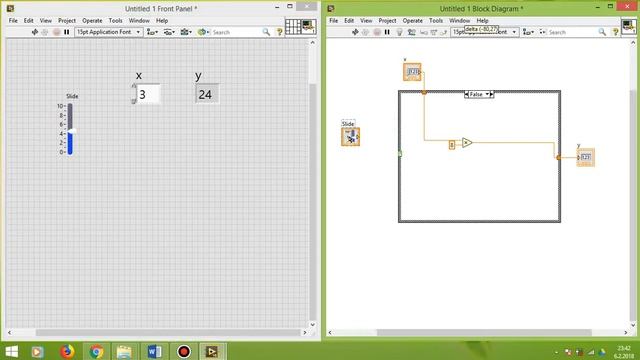Run the VI from the Front Panel toolbar

coord(35,32)
